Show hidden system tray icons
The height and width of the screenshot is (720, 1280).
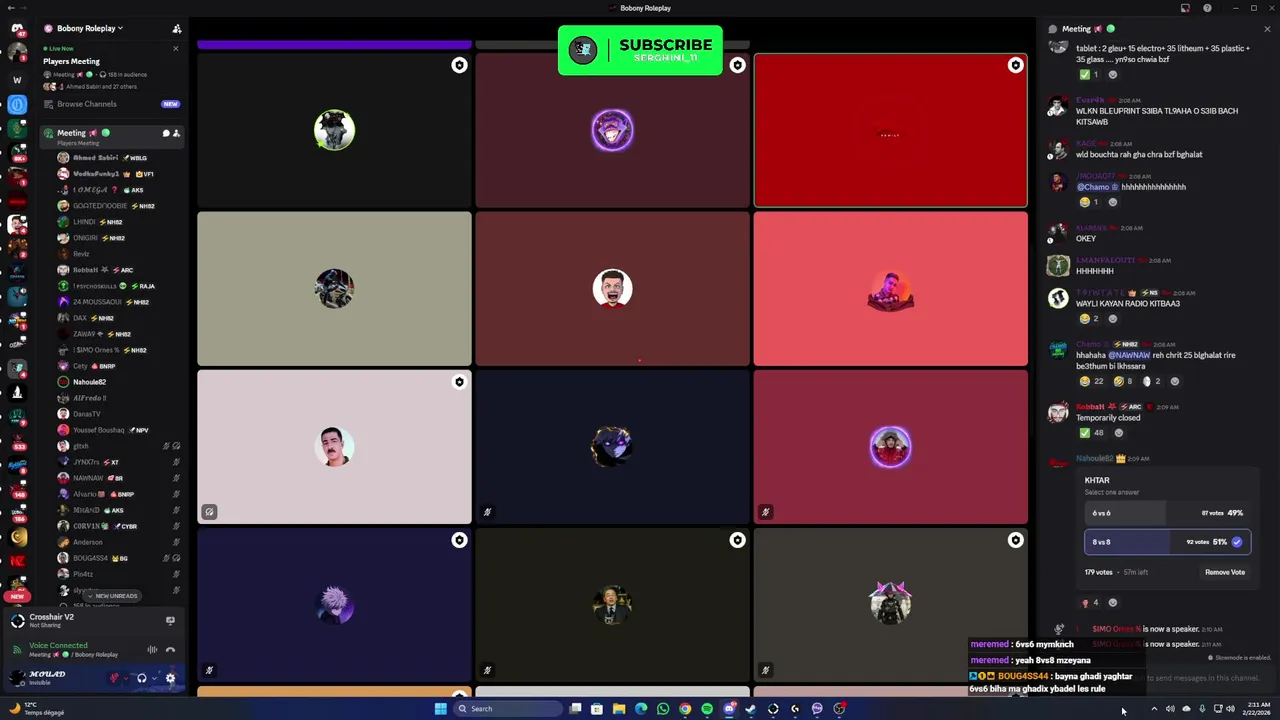pos(1154,709)
